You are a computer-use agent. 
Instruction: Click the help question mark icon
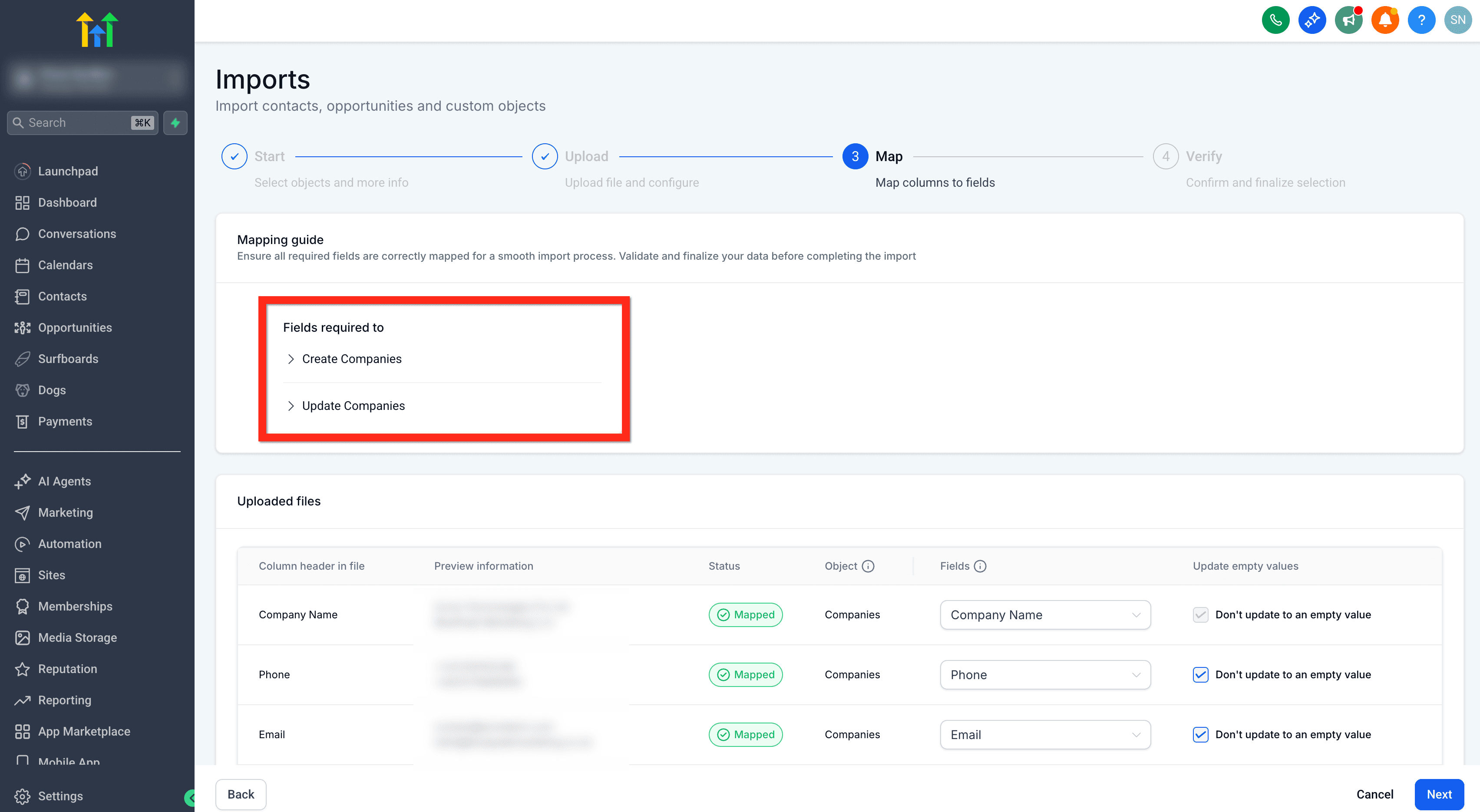[1421, 20]
